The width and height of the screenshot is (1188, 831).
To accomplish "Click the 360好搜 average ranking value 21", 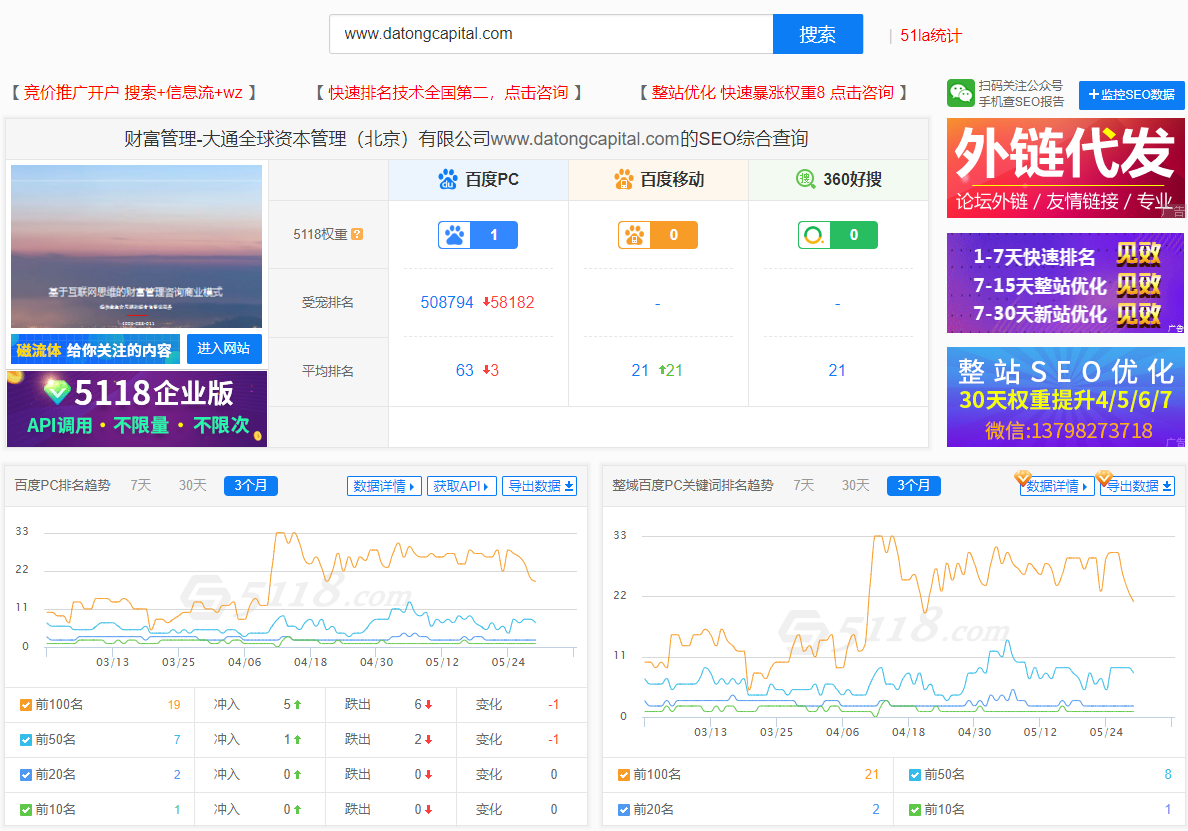I will point(837,370).
